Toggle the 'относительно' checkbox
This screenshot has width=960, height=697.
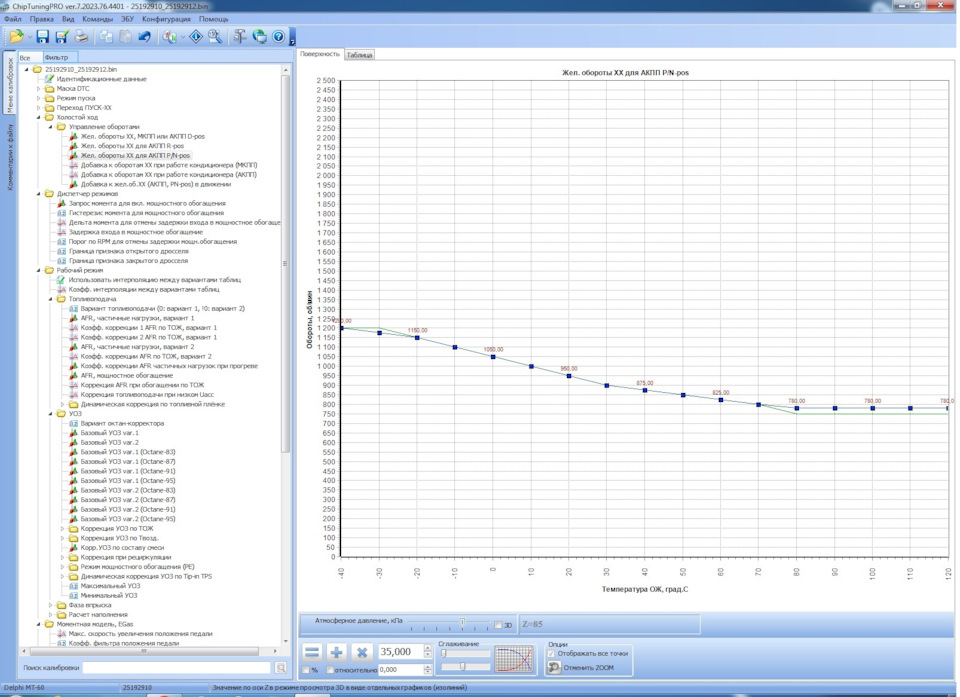point(331,670)
